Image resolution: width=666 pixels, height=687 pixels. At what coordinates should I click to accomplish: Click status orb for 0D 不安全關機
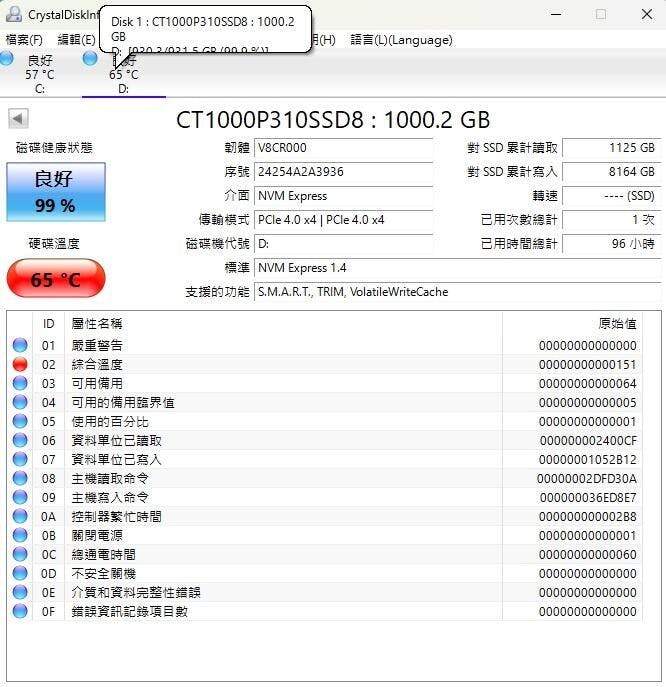click(20, 573)
